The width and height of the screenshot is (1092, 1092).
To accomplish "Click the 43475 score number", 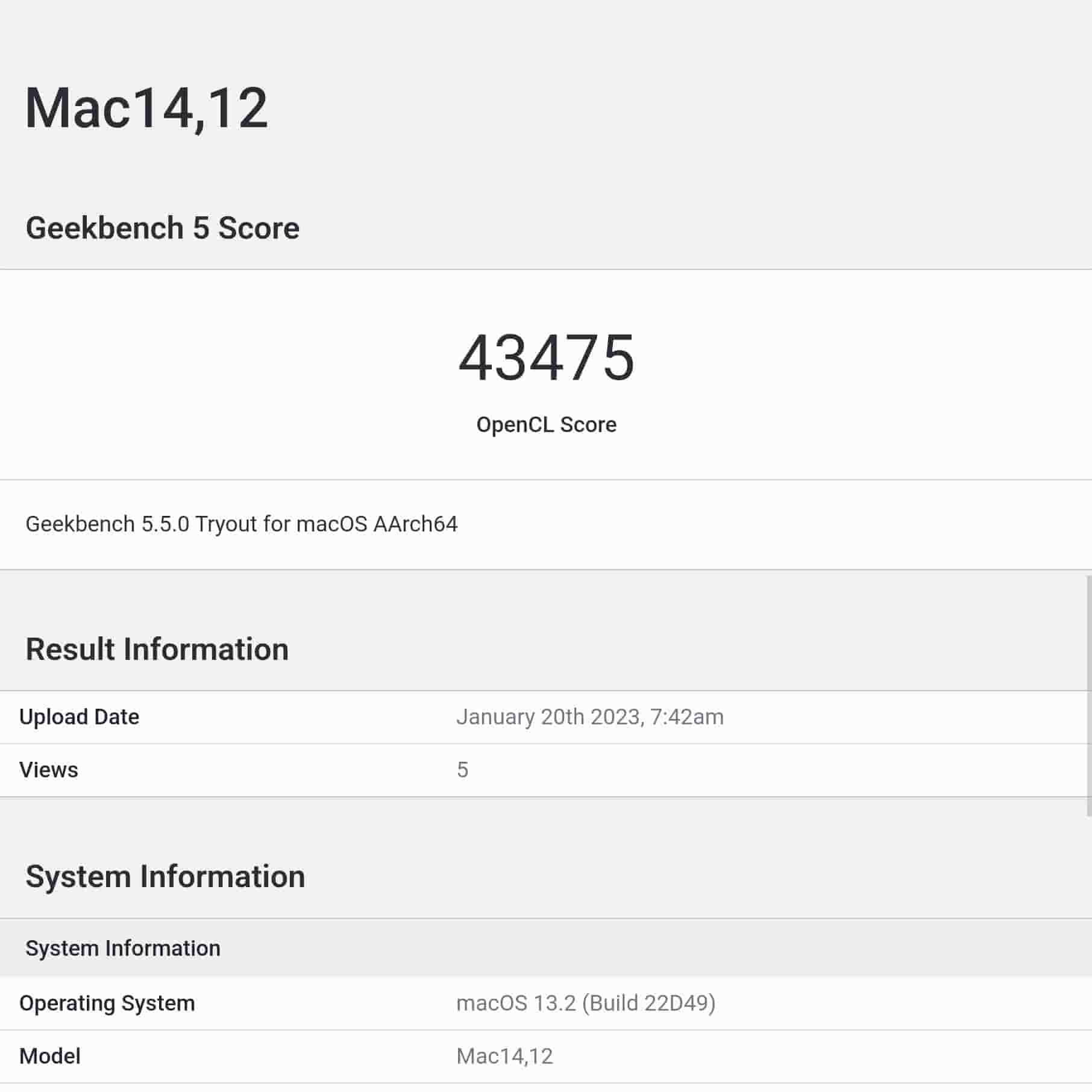I will [x=546, y=358].
